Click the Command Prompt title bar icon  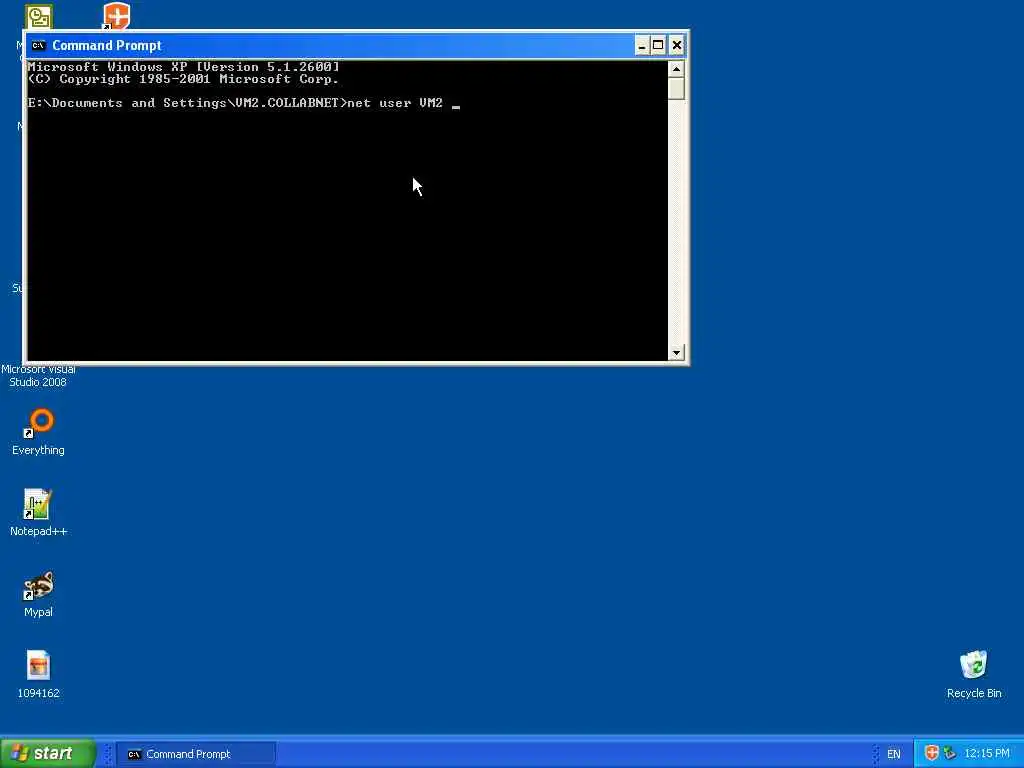(x=39, y=46)
